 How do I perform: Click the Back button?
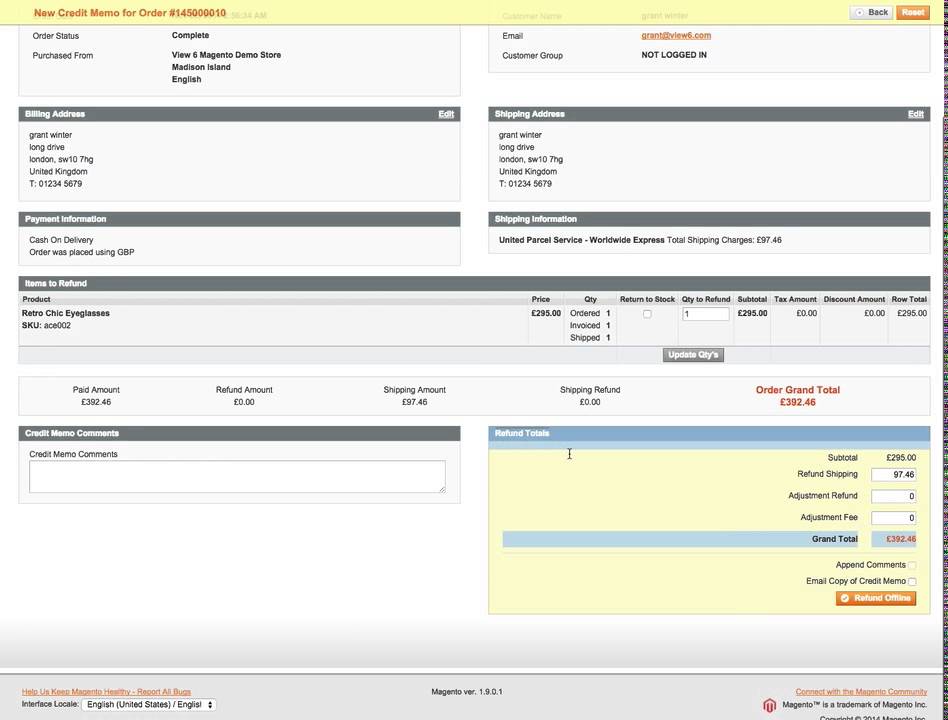(871, 12)
